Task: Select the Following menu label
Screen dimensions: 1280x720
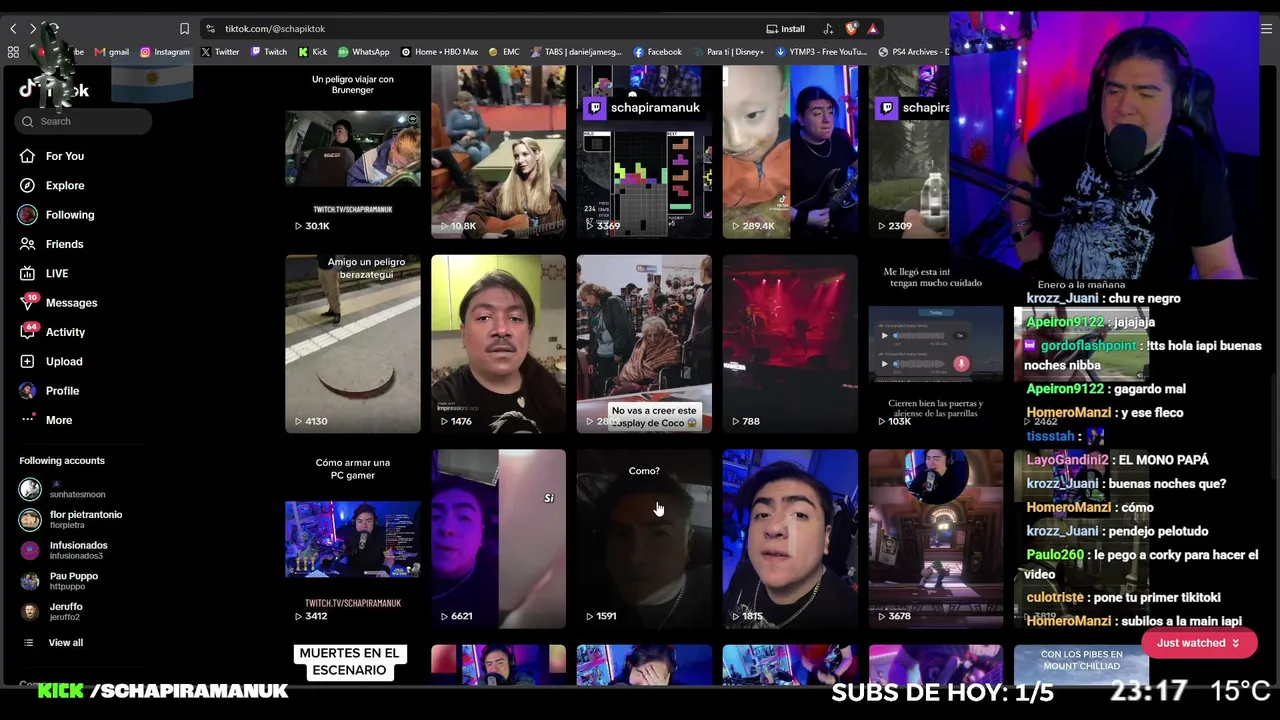Action: 70,215
